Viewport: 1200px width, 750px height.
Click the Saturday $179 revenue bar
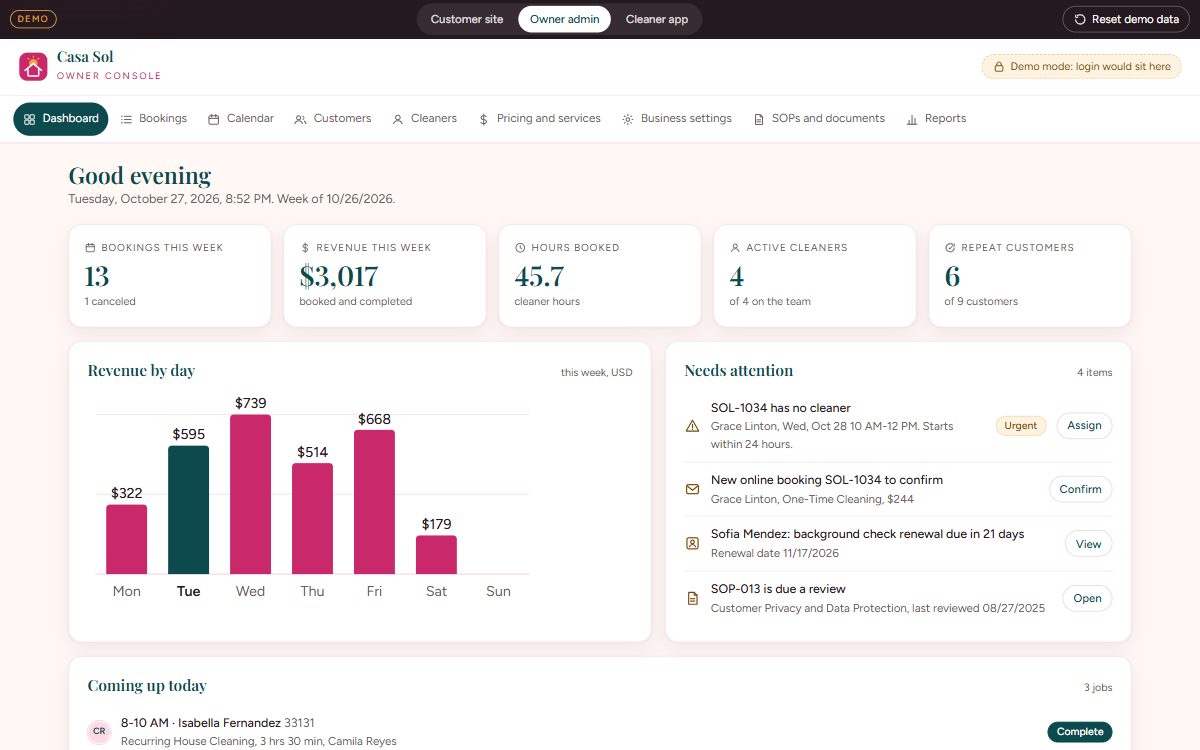tap(436, 555)
